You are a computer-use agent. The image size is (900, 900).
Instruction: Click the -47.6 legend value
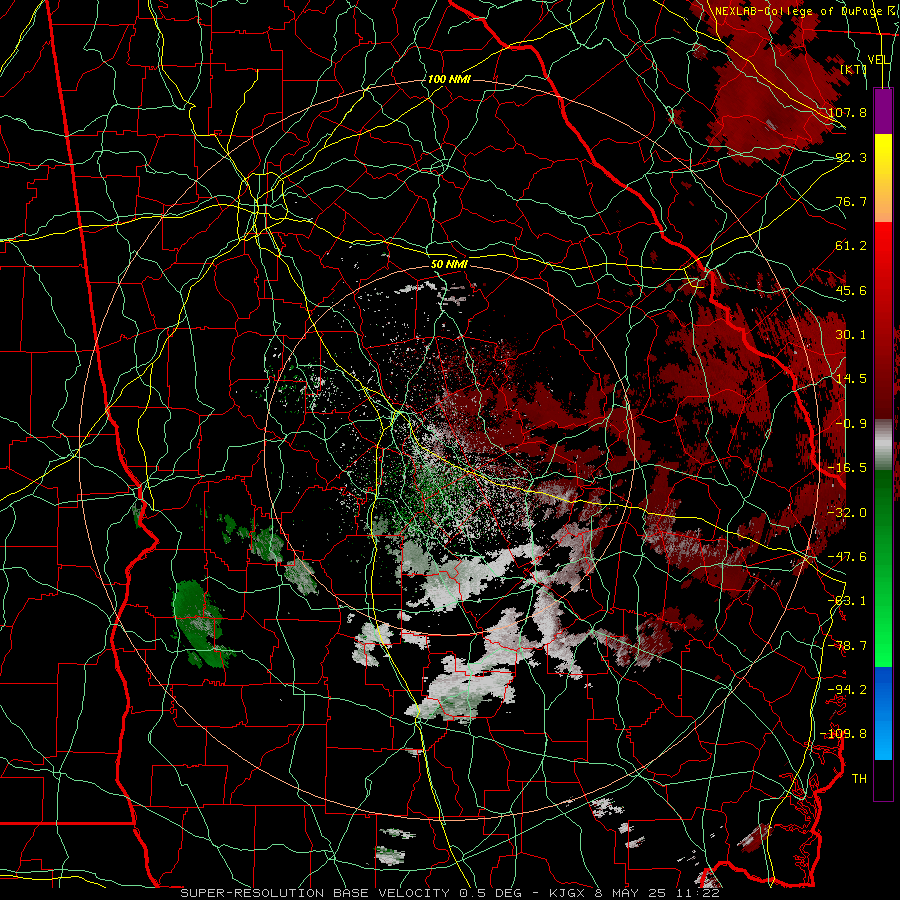(x=847, y=556)
